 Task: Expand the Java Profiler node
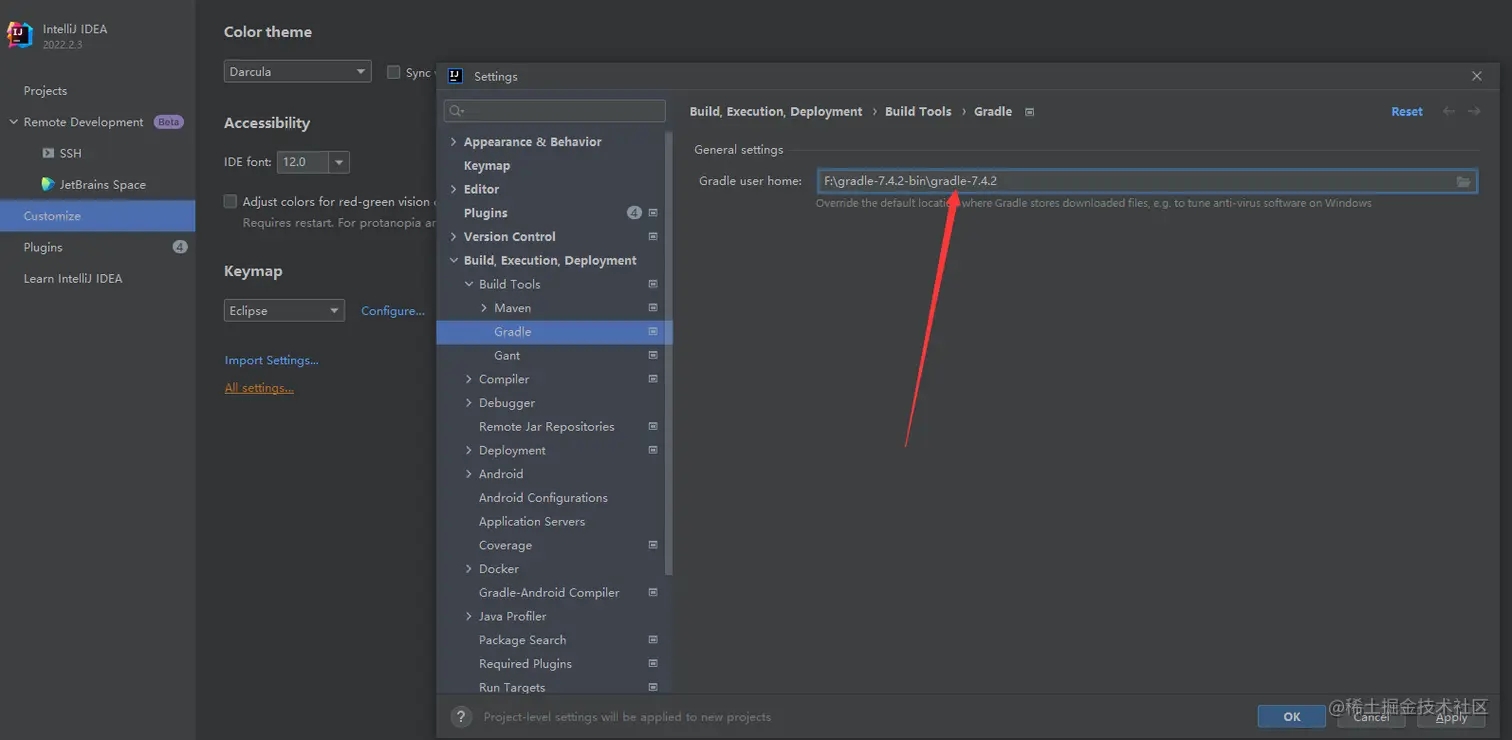469,616
